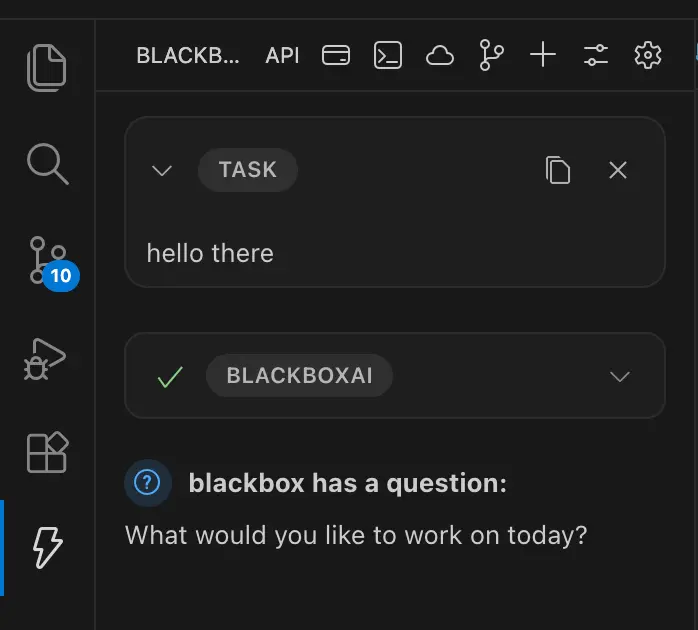Click the 'hello there' task text

(x=210, y=253)
